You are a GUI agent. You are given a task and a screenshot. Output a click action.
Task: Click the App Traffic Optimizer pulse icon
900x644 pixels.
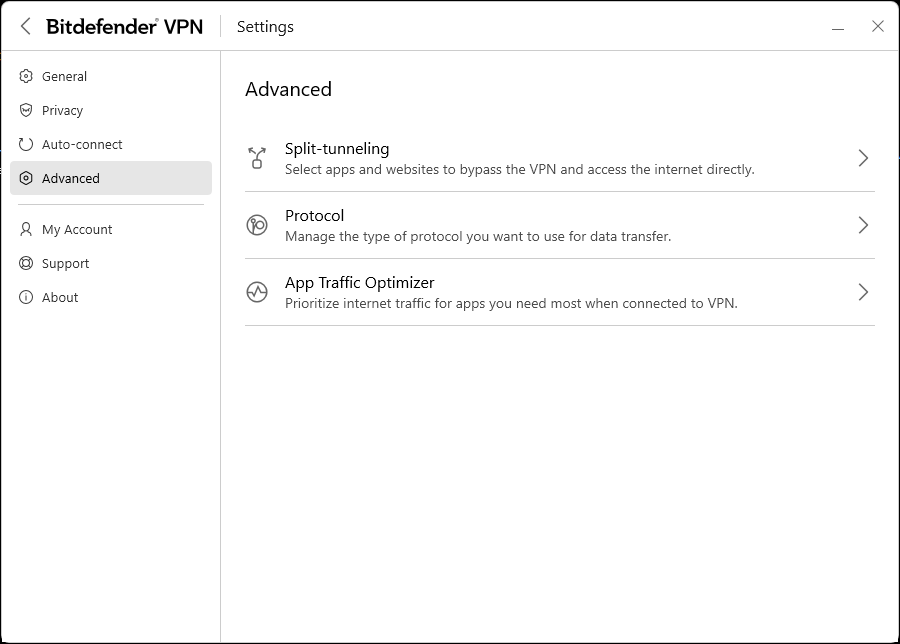257,292
